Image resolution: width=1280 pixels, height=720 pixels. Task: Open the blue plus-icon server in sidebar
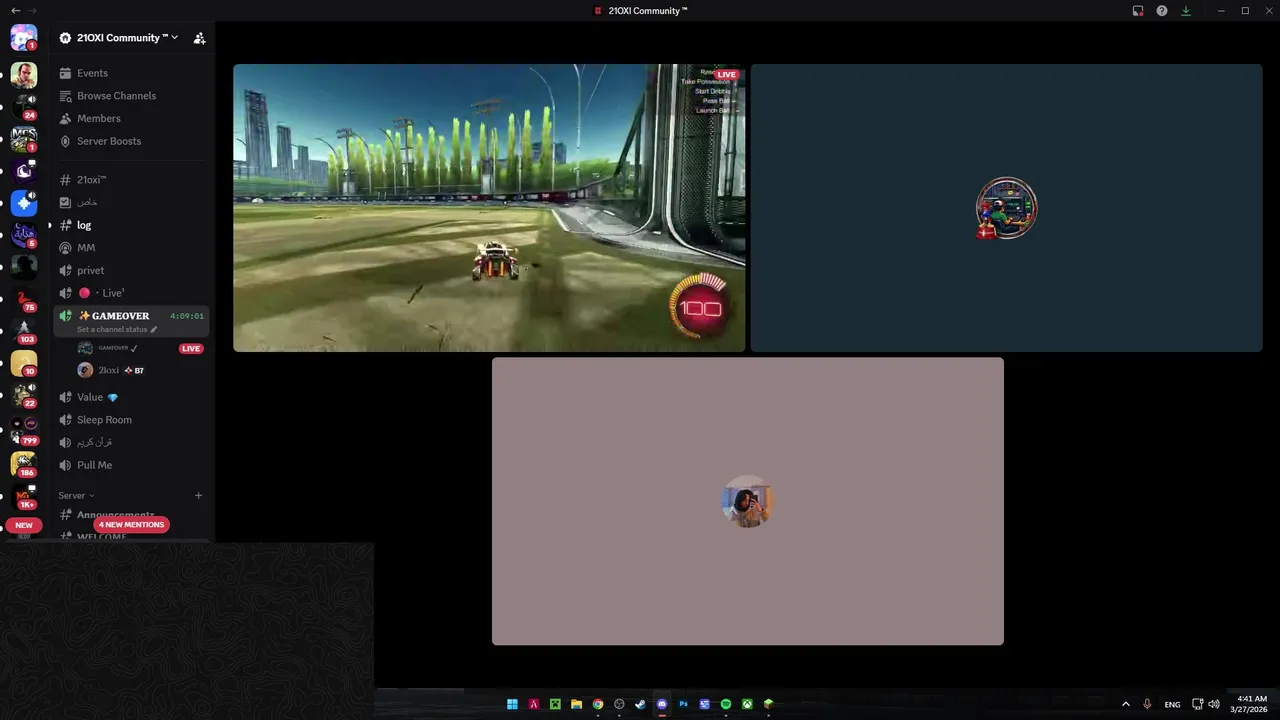click(x=24, y=203)
